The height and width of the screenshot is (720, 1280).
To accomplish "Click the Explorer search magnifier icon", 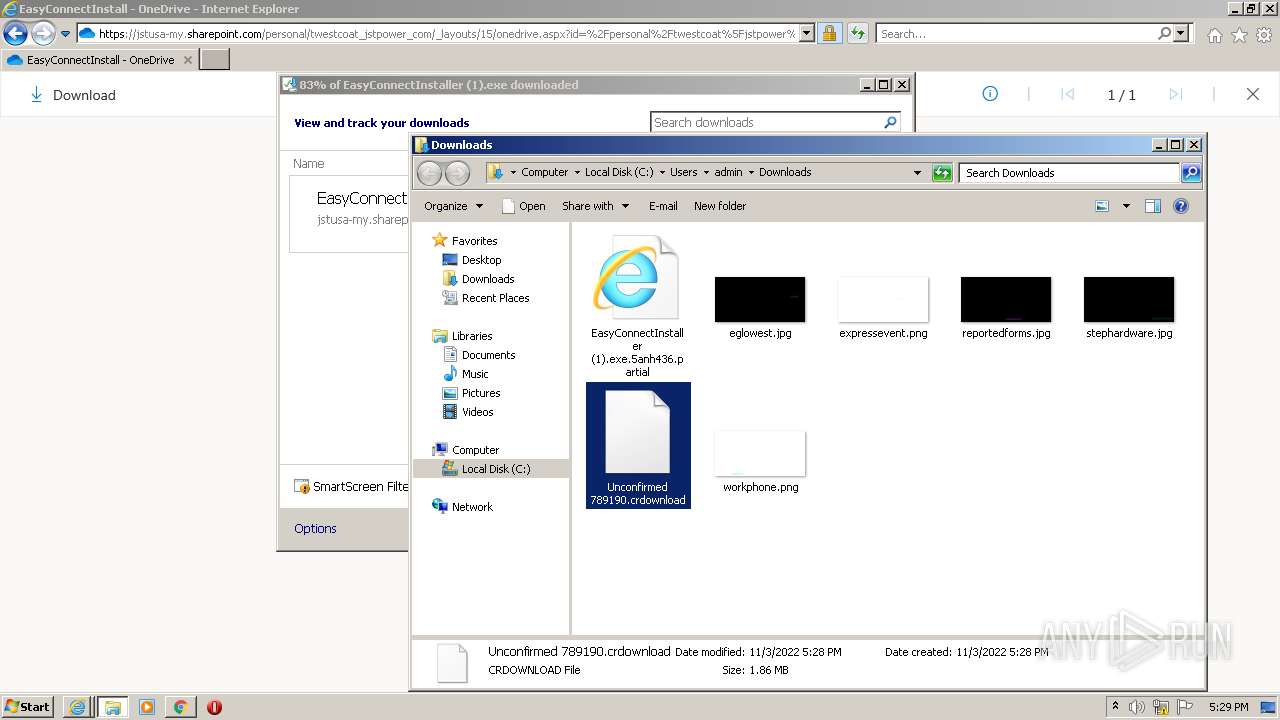I will pyautogui.click(x=1191, y=173).
